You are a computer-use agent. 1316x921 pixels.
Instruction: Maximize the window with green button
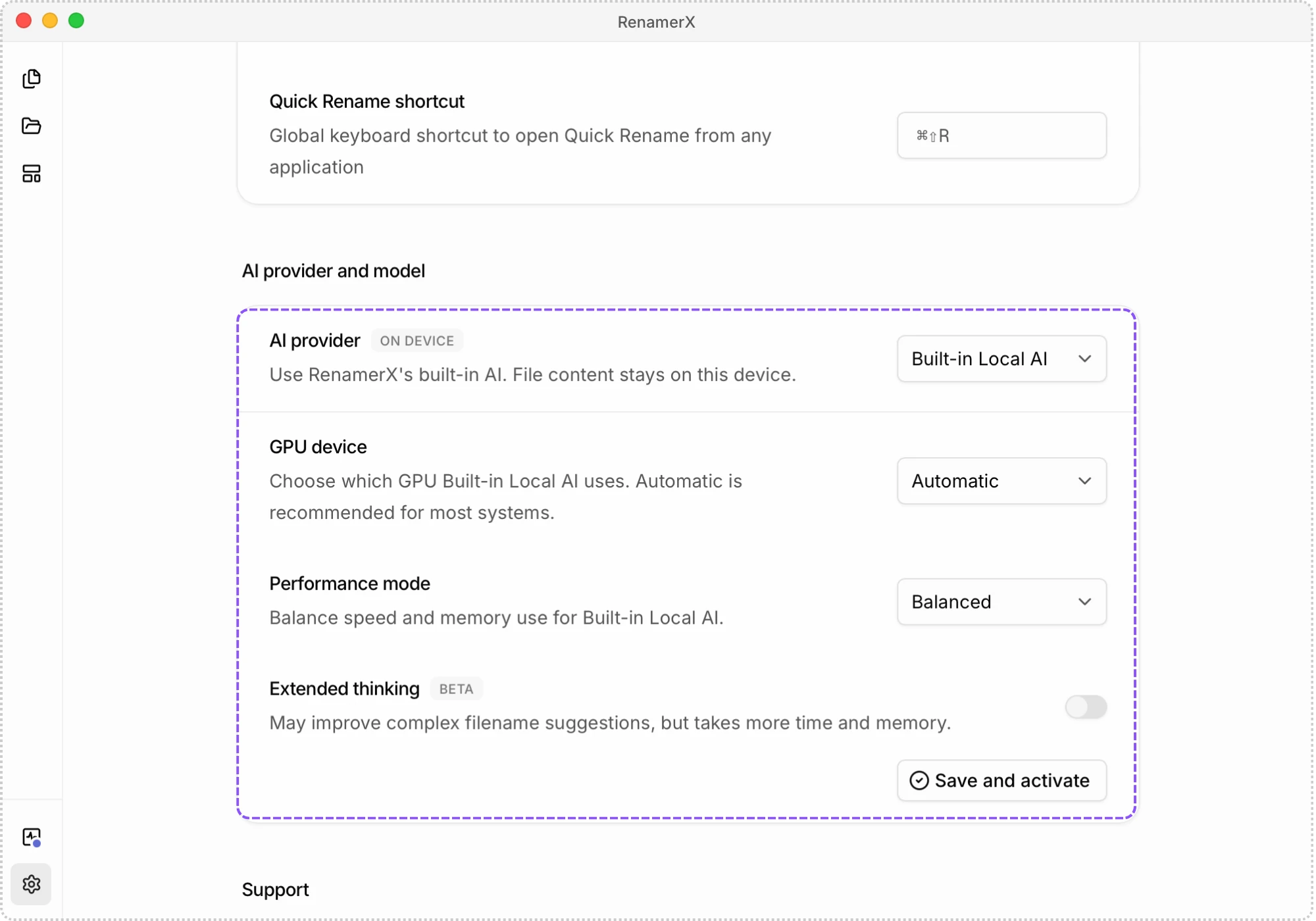click(76, 20)
